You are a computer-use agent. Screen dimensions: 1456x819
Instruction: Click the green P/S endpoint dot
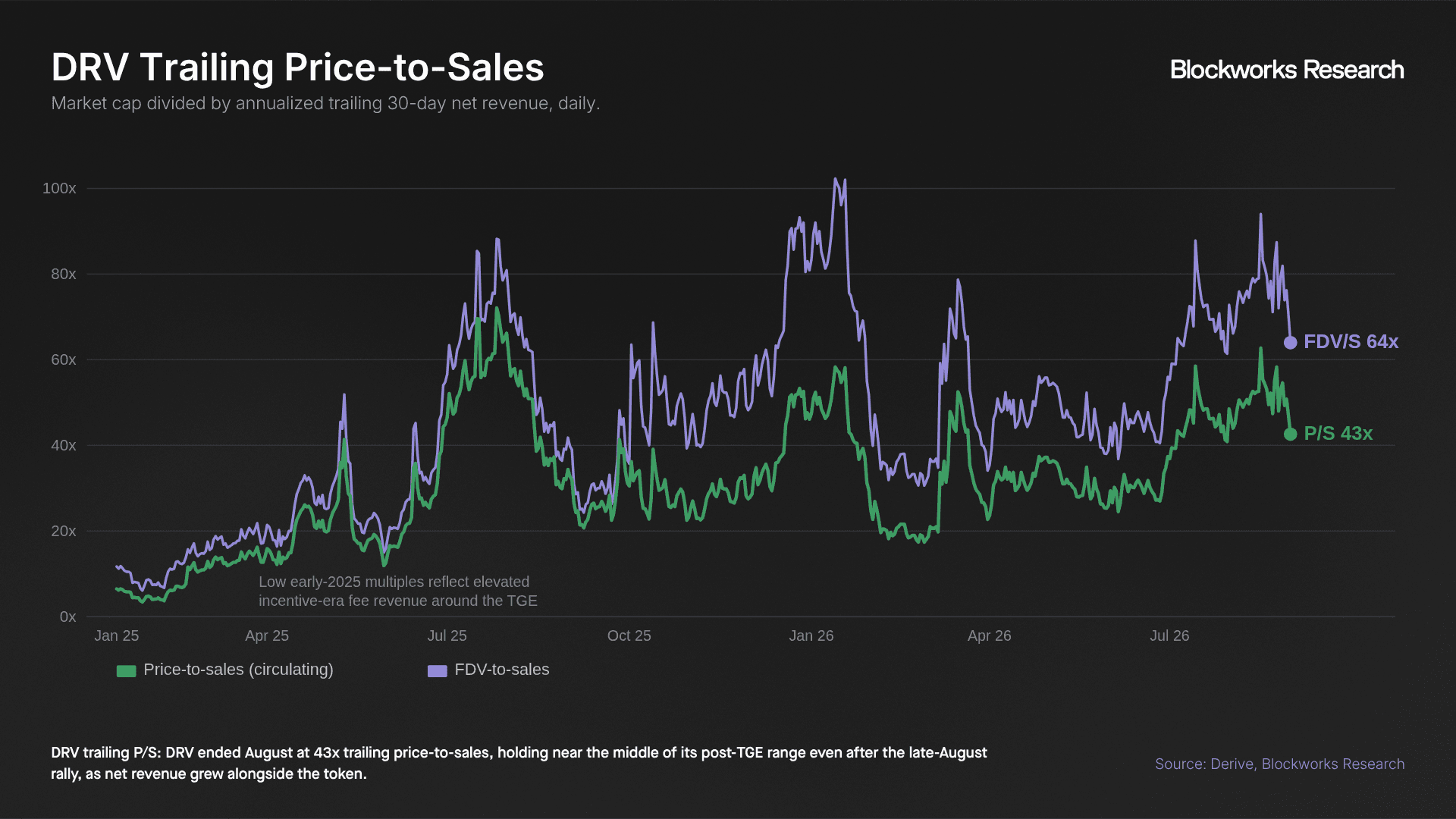tap(1290, 434)
